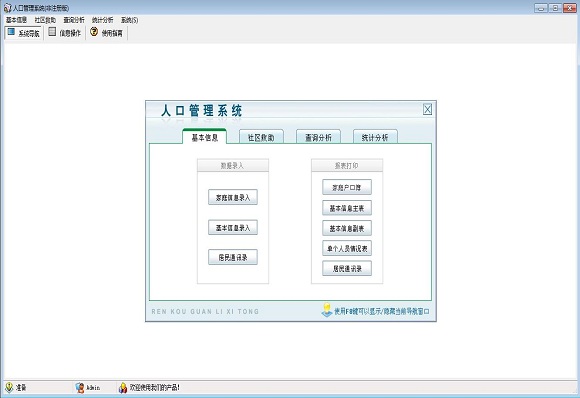Open the 系统(S) menu
Screen dimensions: 580x398
[x=129, y=20]
